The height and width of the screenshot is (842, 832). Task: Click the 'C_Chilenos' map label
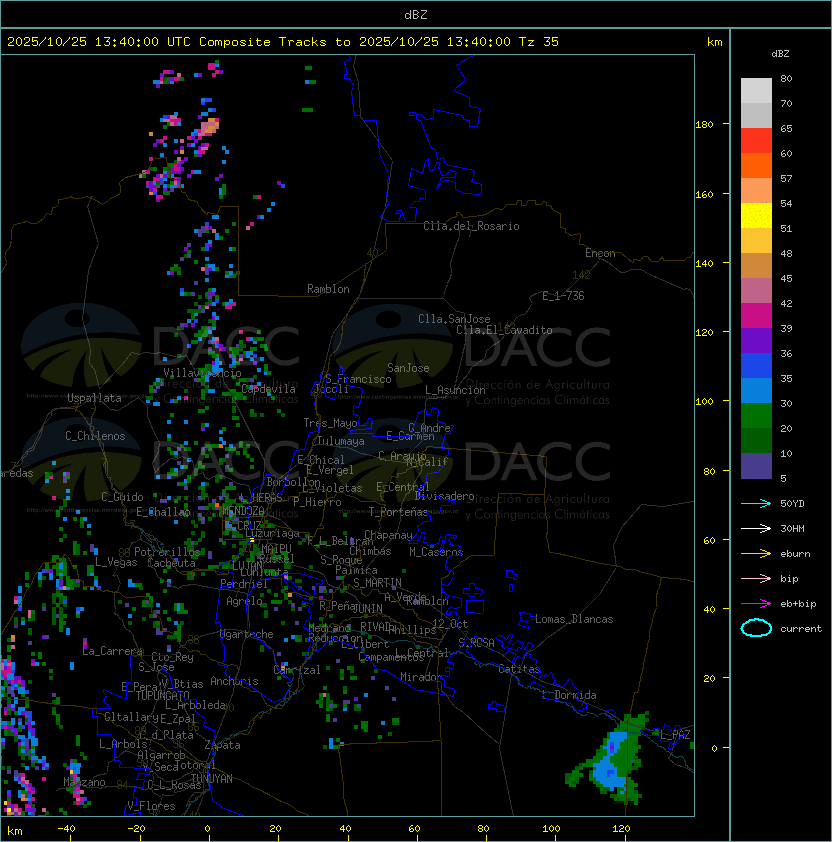coord(95,436)
